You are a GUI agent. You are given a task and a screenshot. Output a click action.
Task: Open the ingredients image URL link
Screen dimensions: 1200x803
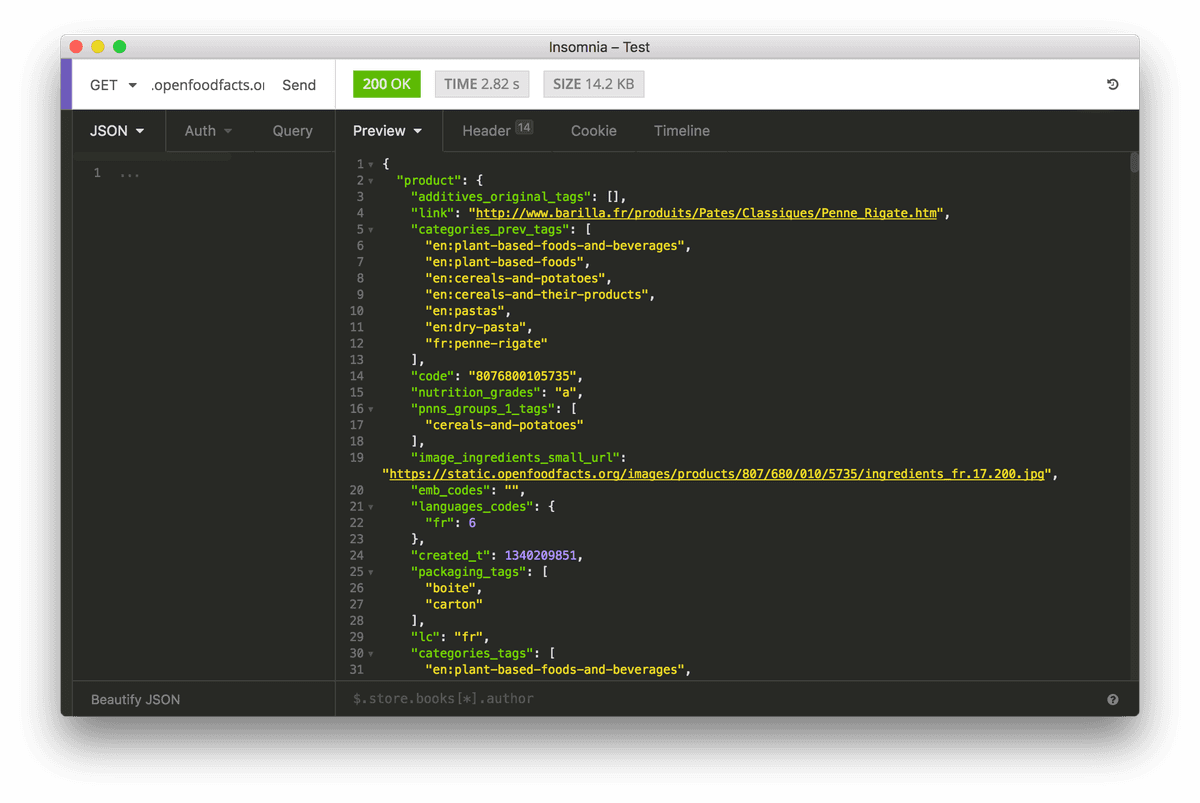pos(717,474)
